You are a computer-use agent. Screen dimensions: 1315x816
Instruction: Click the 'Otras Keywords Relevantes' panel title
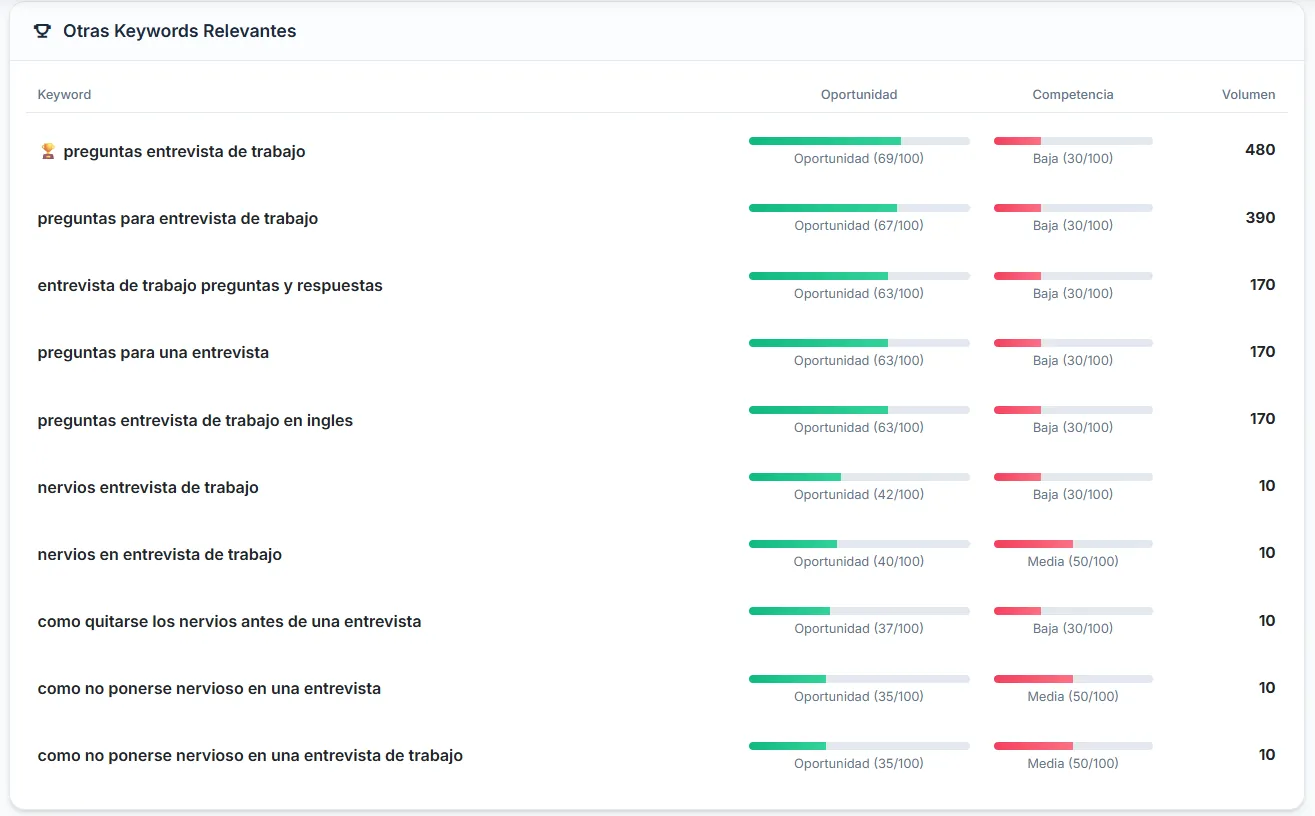point(179,31)
